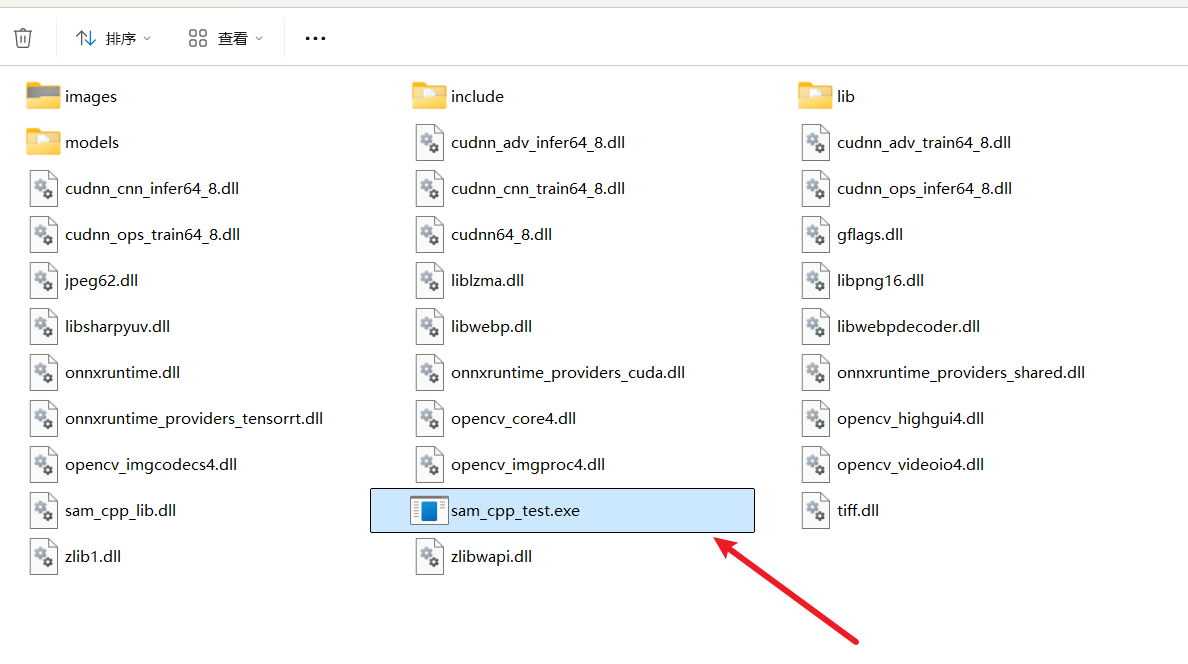Select the file named cudnn64_8.dll
The image size is (1188, 664).
tap(501, 234)
